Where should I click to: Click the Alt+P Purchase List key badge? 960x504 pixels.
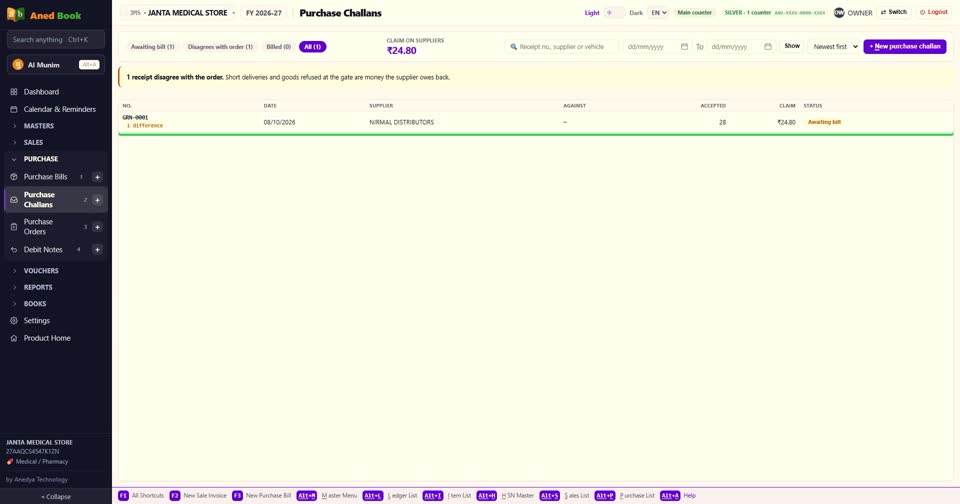[x=605, y=495]
